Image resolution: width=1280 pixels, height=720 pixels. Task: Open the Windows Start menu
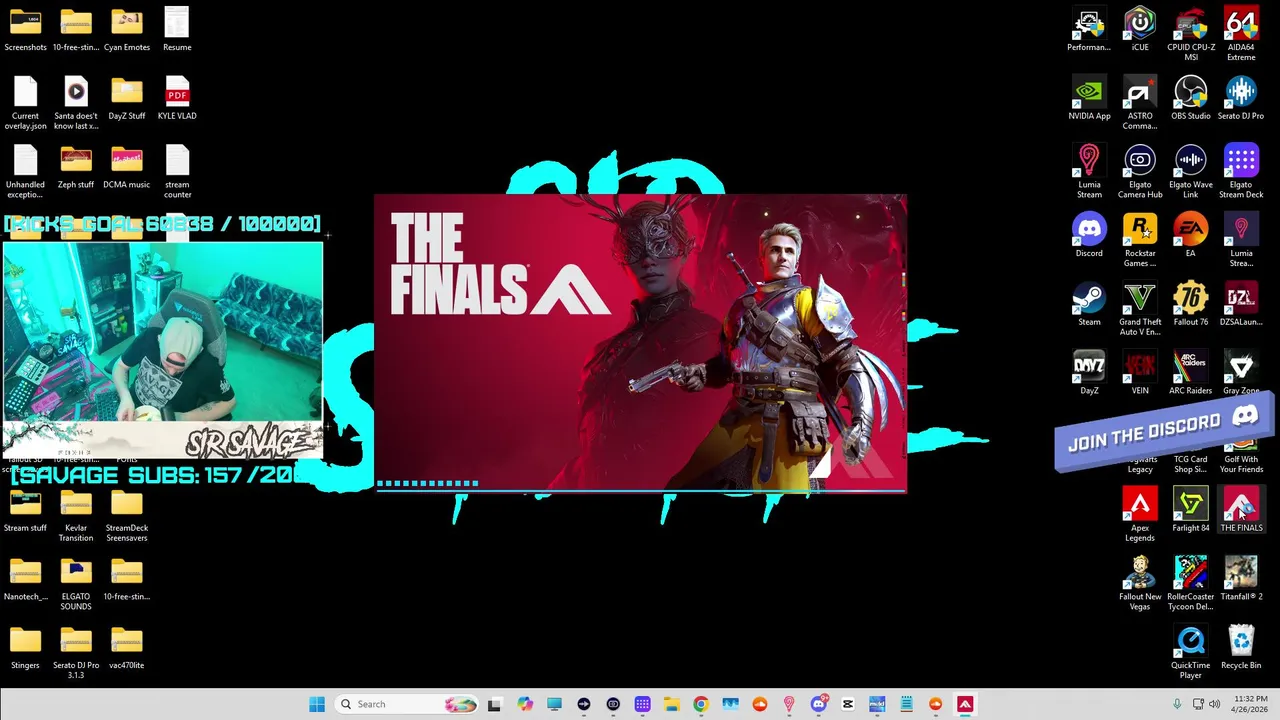point(317,704)
